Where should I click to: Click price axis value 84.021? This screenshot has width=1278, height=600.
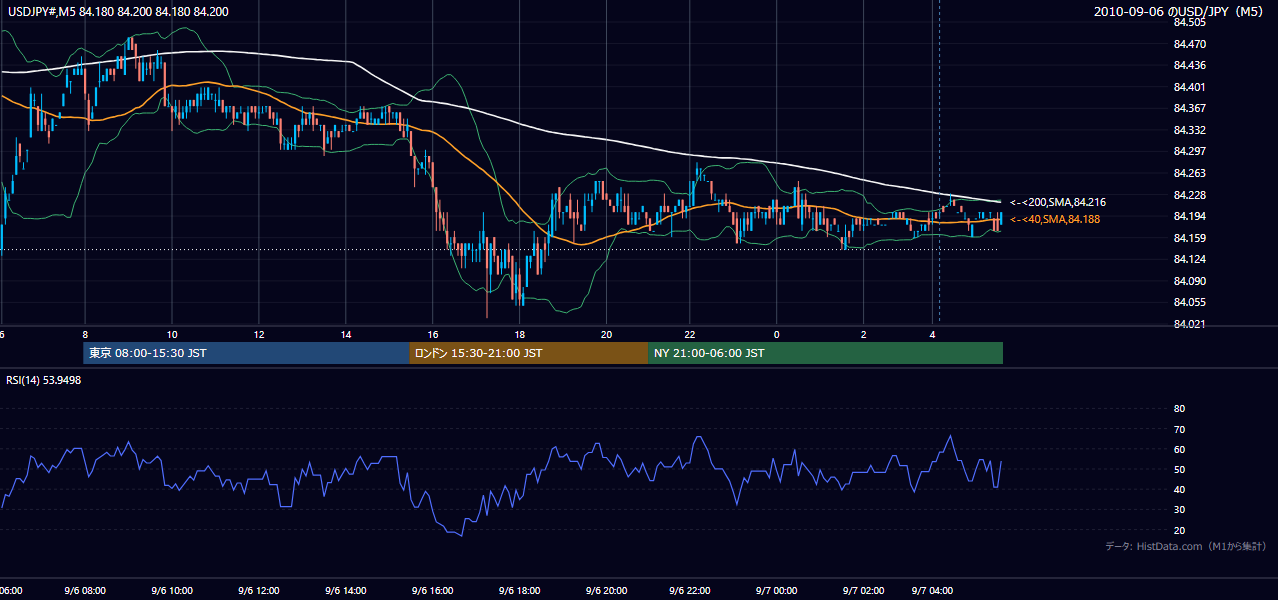click(x=1189, y=324)
